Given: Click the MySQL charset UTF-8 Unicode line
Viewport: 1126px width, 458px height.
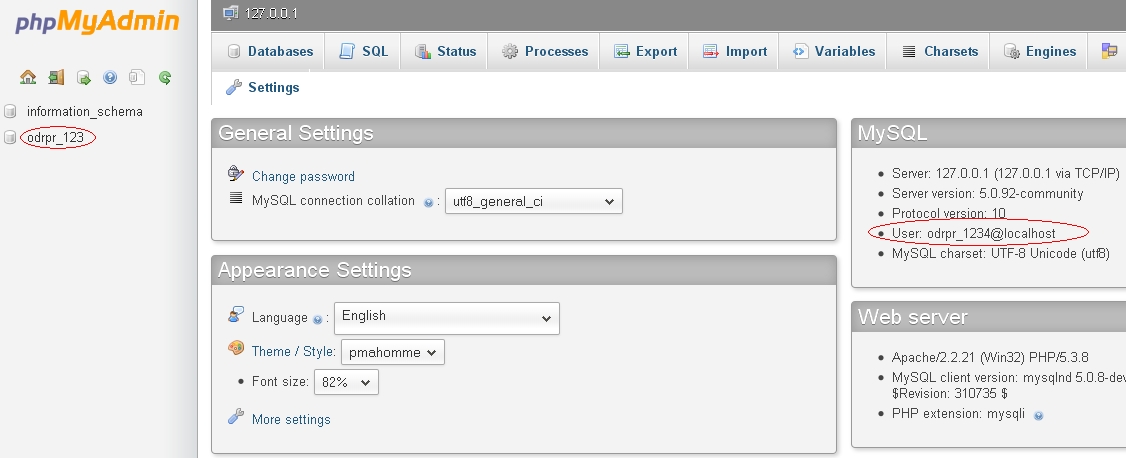Looking at the screenshot, I should tap(1000, 253).
